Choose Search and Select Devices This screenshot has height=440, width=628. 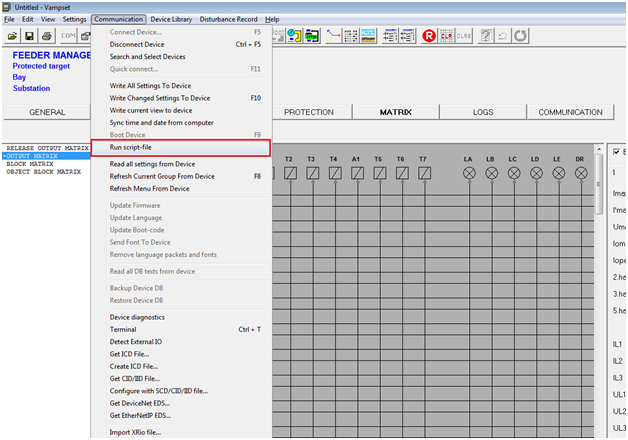tap(181, 57)
